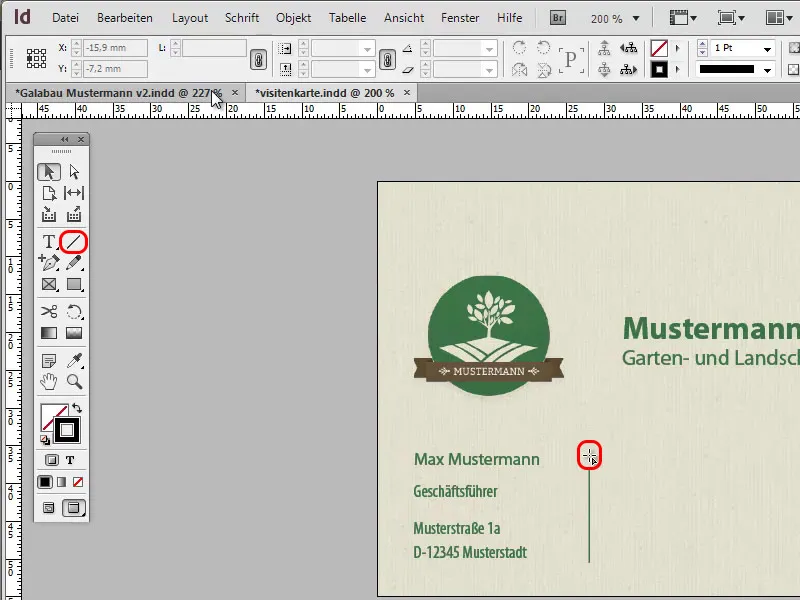Apply Color mode button
800x600 pixels.
click(45, 482)
